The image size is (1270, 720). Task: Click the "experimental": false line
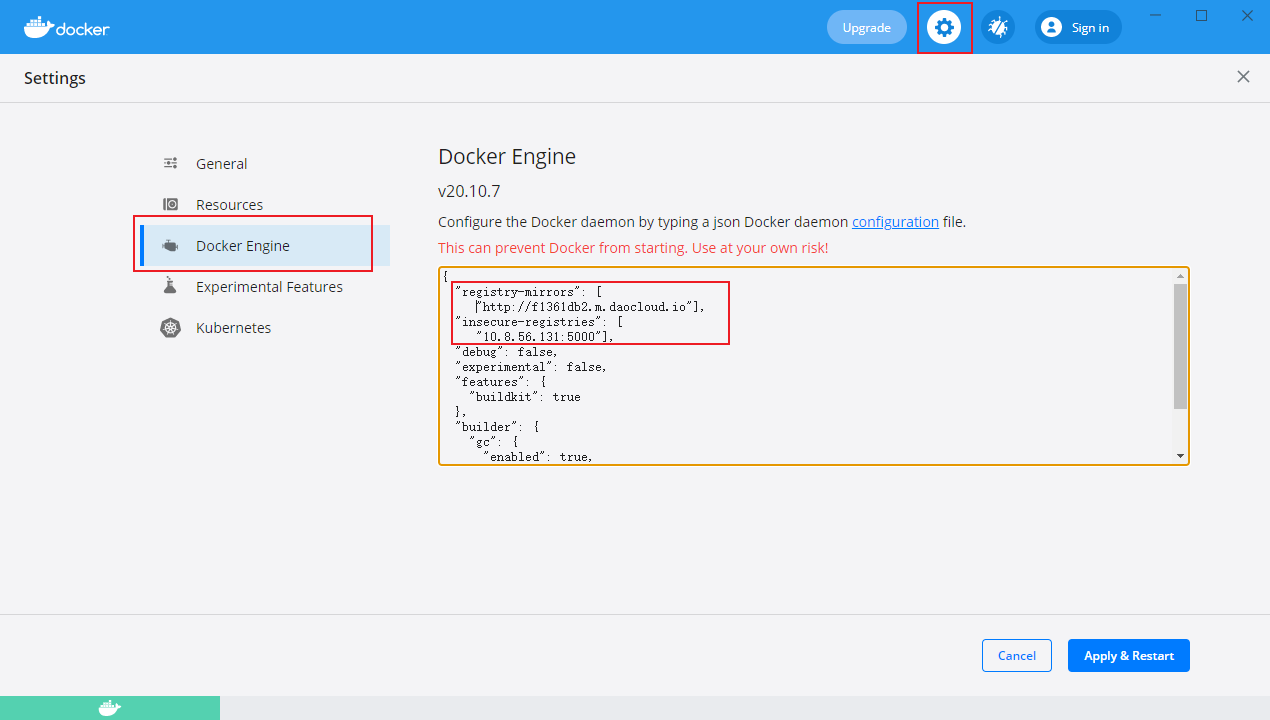point(530,367)
